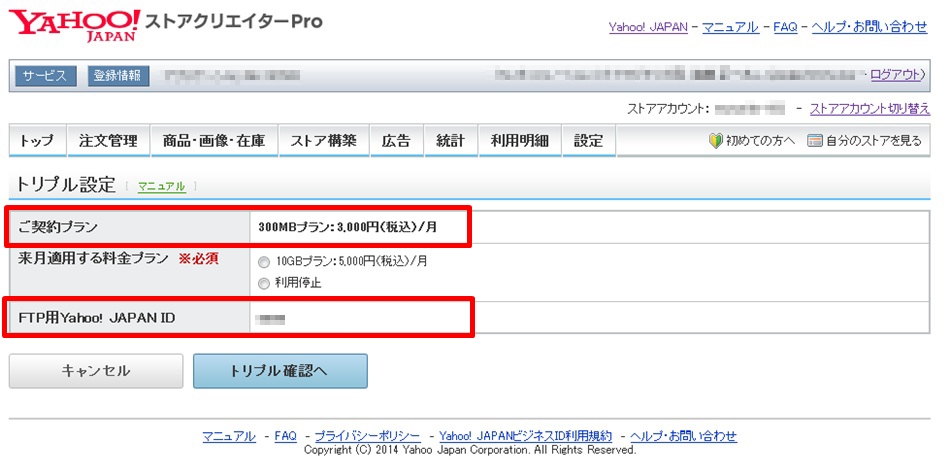Viewport: 950px width, 475px height.
Task: Click the トリプル設定 heading
Action: pyautogui.click(x=65, y=185)
